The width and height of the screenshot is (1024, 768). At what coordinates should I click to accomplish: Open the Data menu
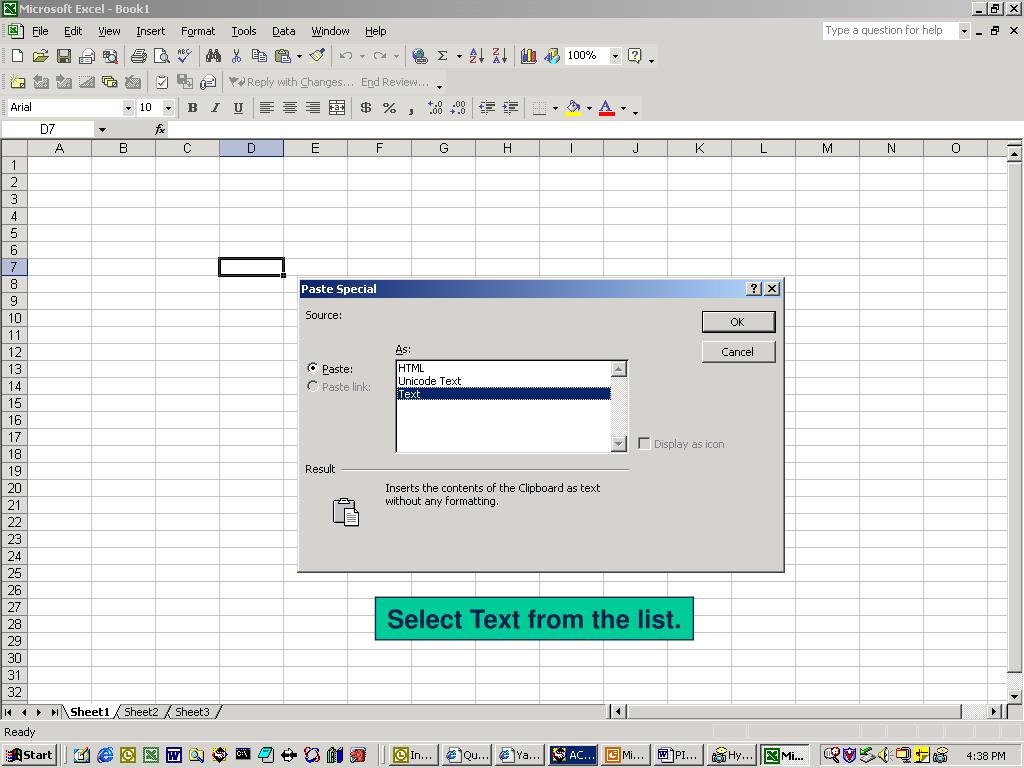tap(283, 31)
